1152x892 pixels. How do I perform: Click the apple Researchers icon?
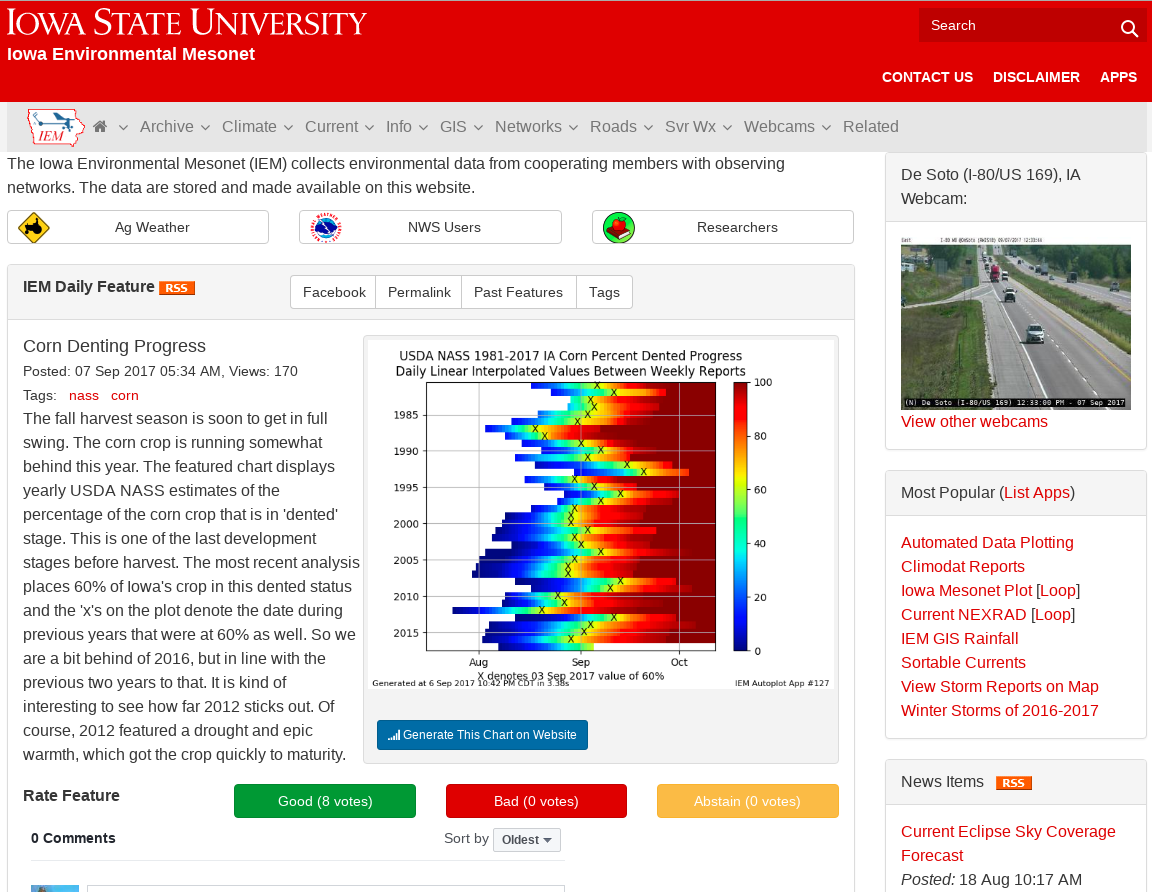click(x=619, y=228)
